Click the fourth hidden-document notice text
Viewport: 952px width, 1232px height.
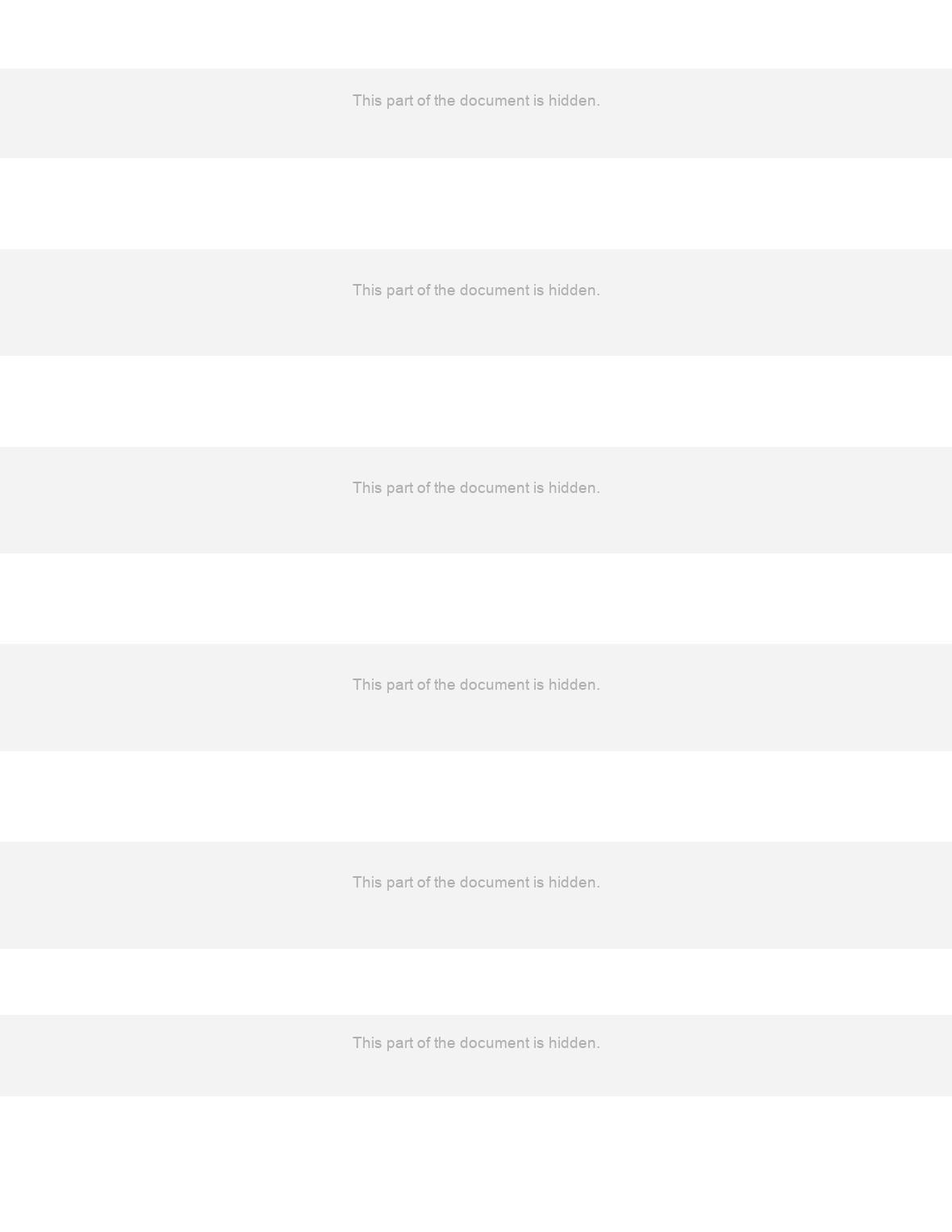(x=476, y=685)
